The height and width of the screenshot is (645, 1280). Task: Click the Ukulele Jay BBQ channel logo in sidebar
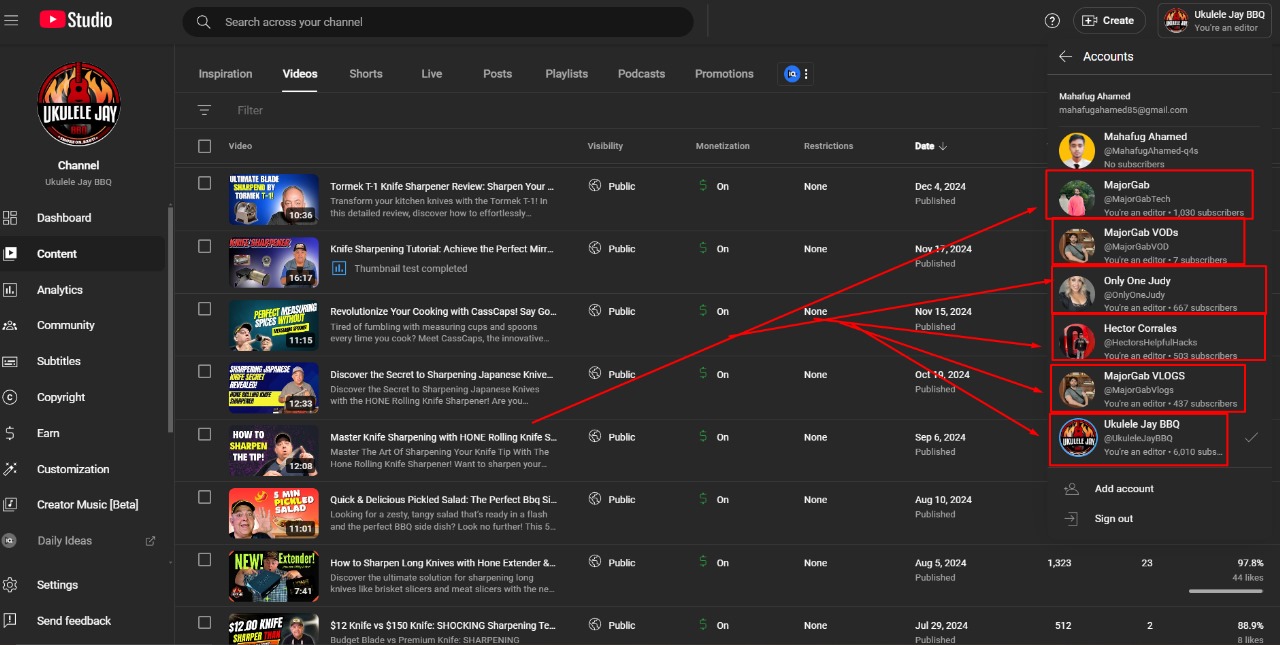[x=79, y=105]
